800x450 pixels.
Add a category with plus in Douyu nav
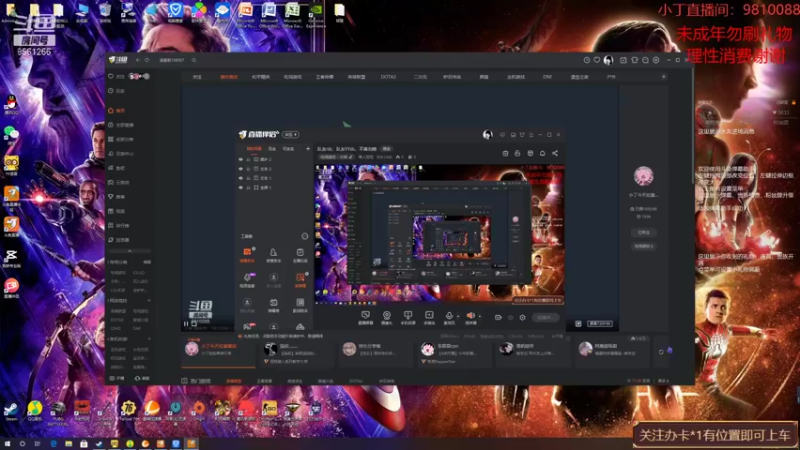663,77
